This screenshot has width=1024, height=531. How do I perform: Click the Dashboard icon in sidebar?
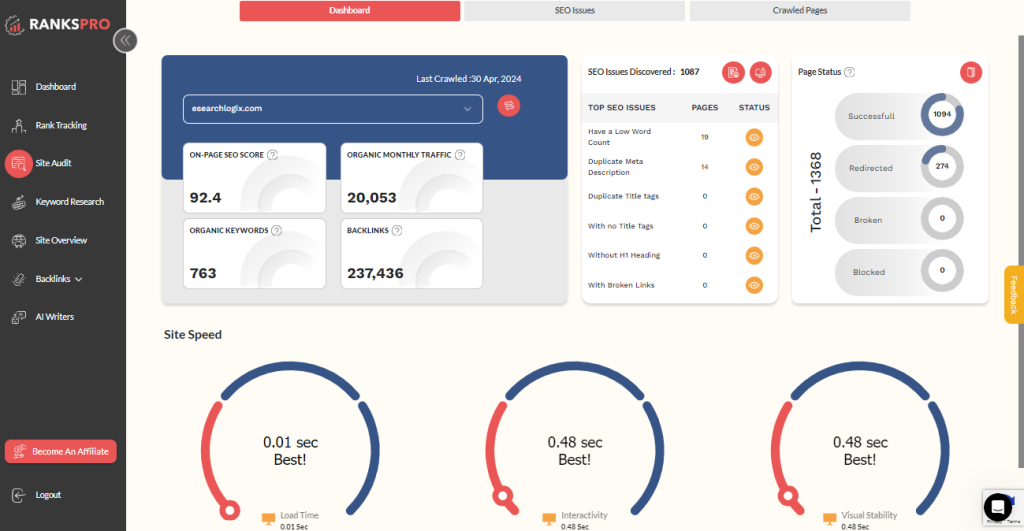(x=18, y=87)
